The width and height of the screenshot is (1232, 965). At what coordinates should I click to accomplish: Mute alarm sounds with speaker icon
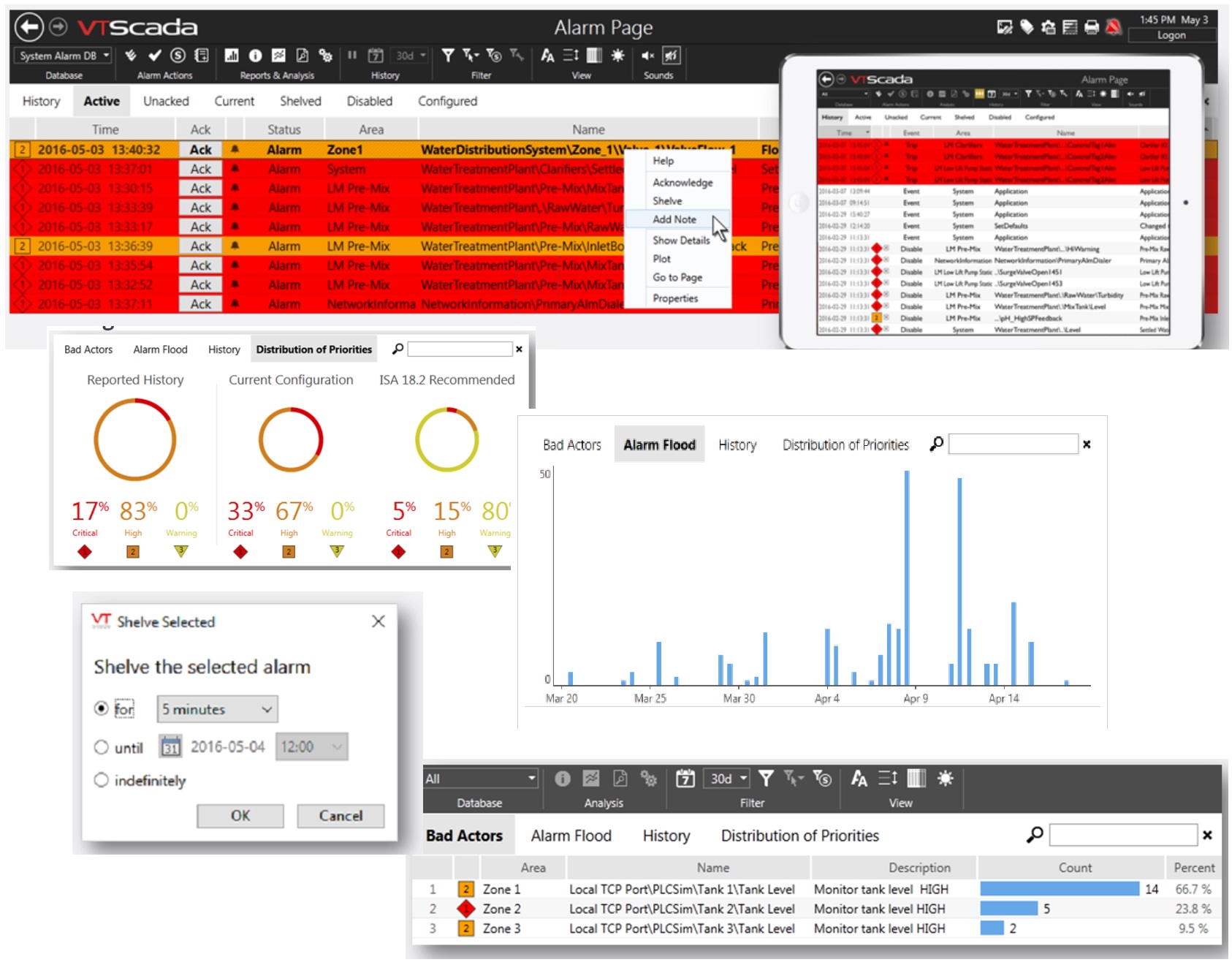coord(647,56)
